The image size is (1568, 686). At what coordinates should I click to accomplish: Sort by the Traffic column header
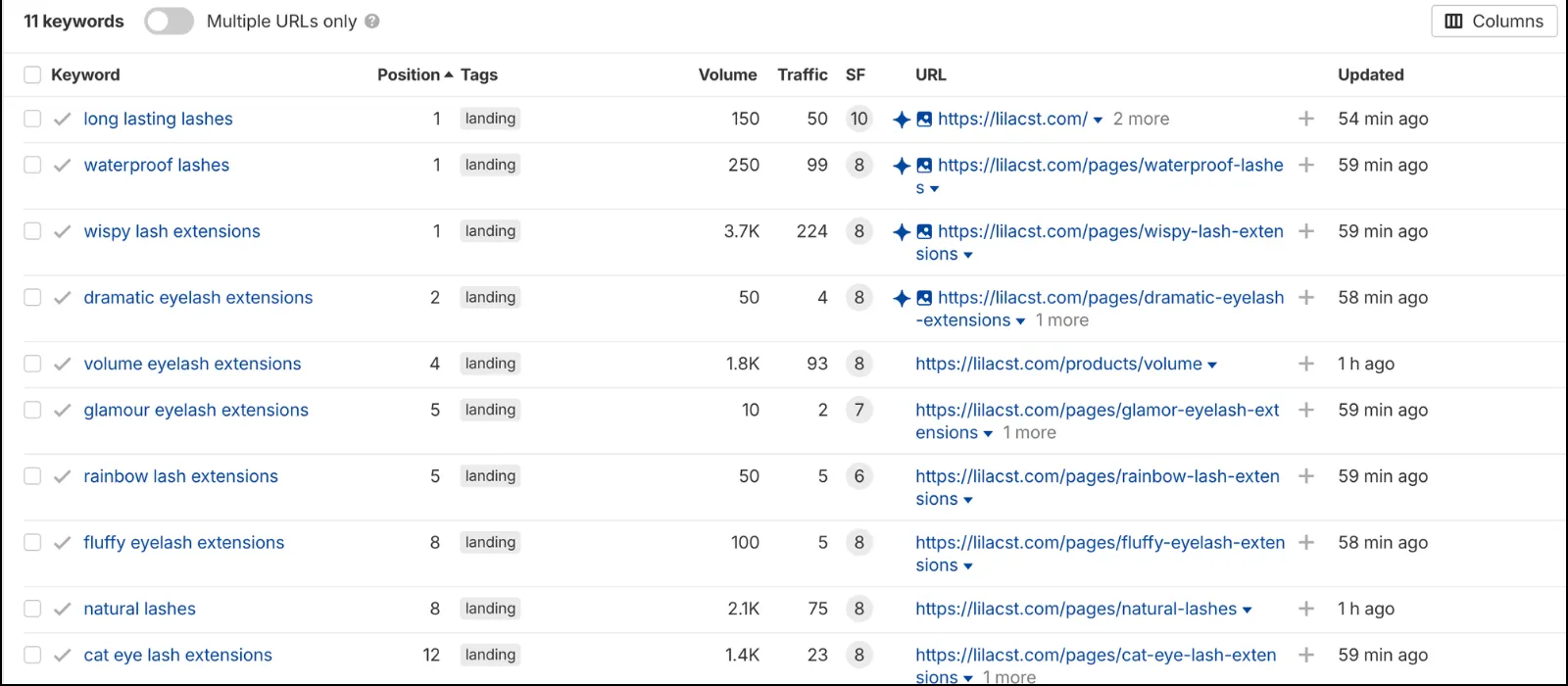tap(803, 74)
